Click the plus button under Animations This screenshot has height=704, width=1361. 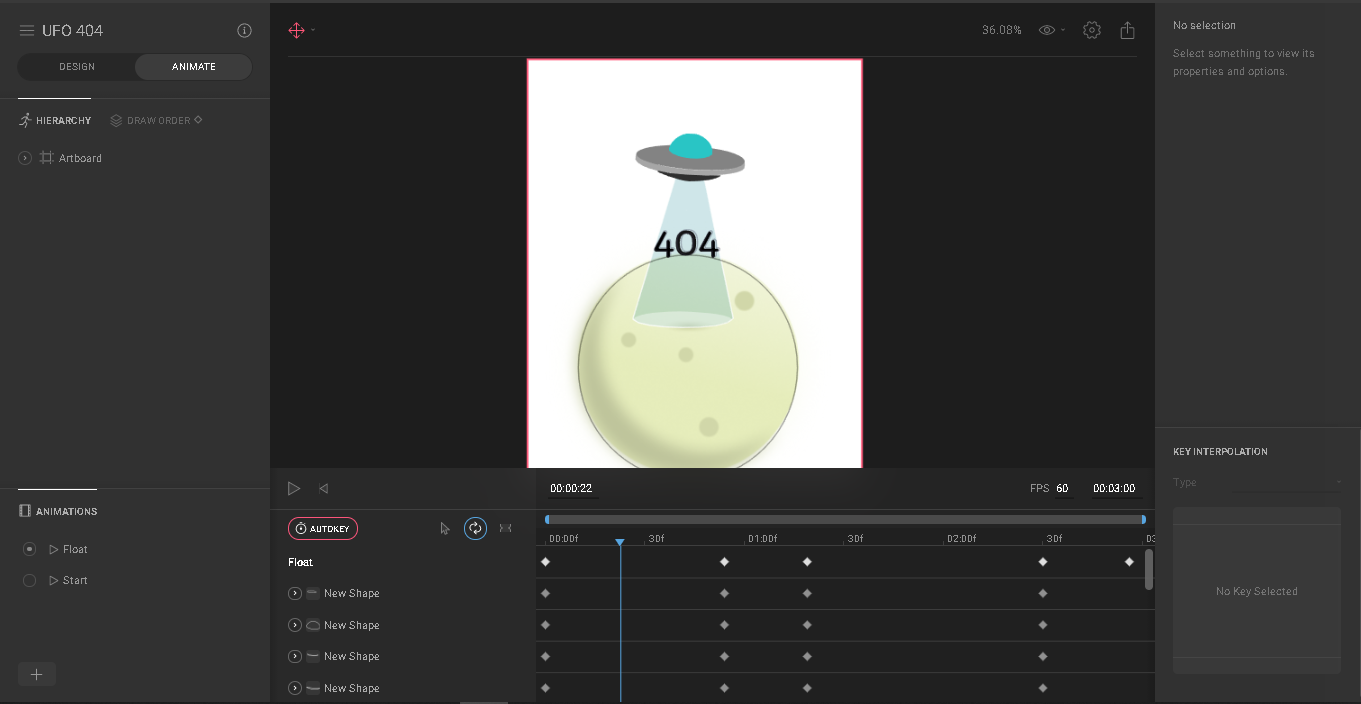click(x=36, y=674)
